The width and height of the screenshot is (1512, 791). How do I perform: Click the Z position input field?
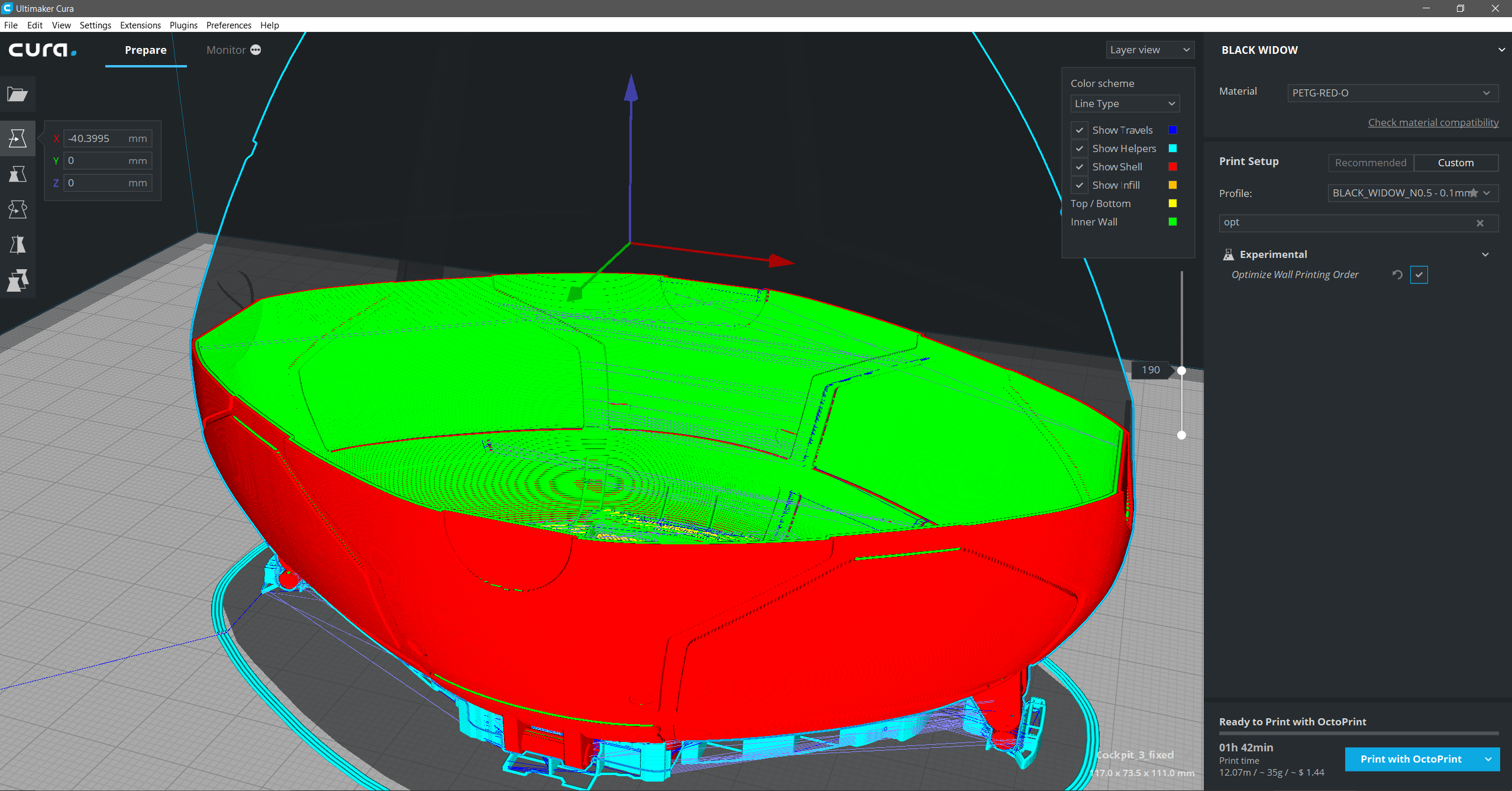[108, 183]
